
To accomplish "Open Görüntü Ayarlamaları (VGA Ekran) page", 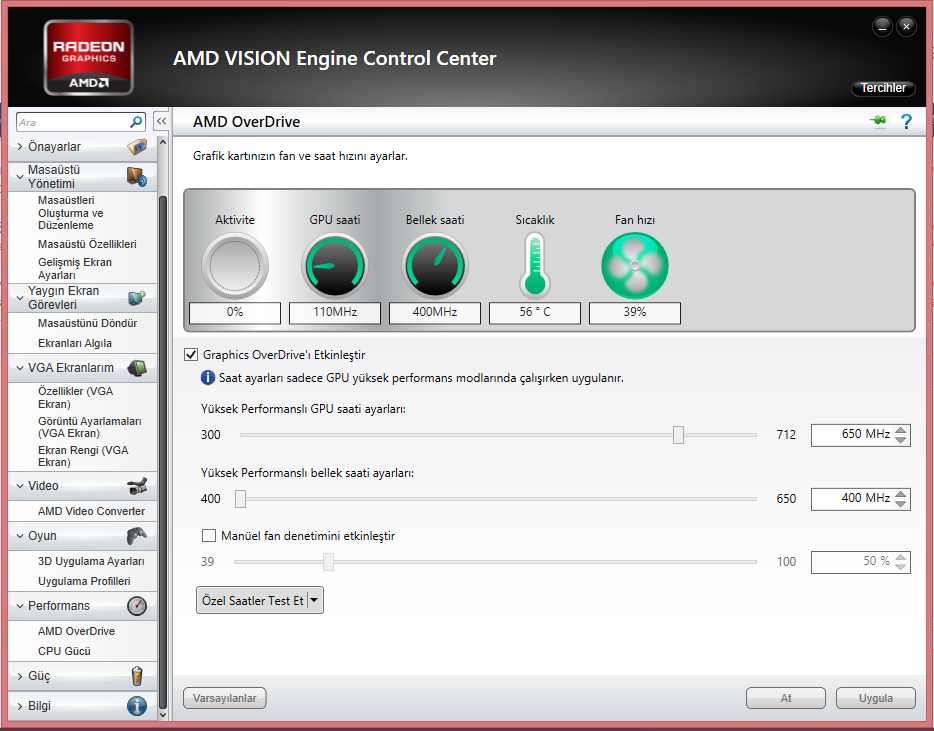I will click(89, 427).
